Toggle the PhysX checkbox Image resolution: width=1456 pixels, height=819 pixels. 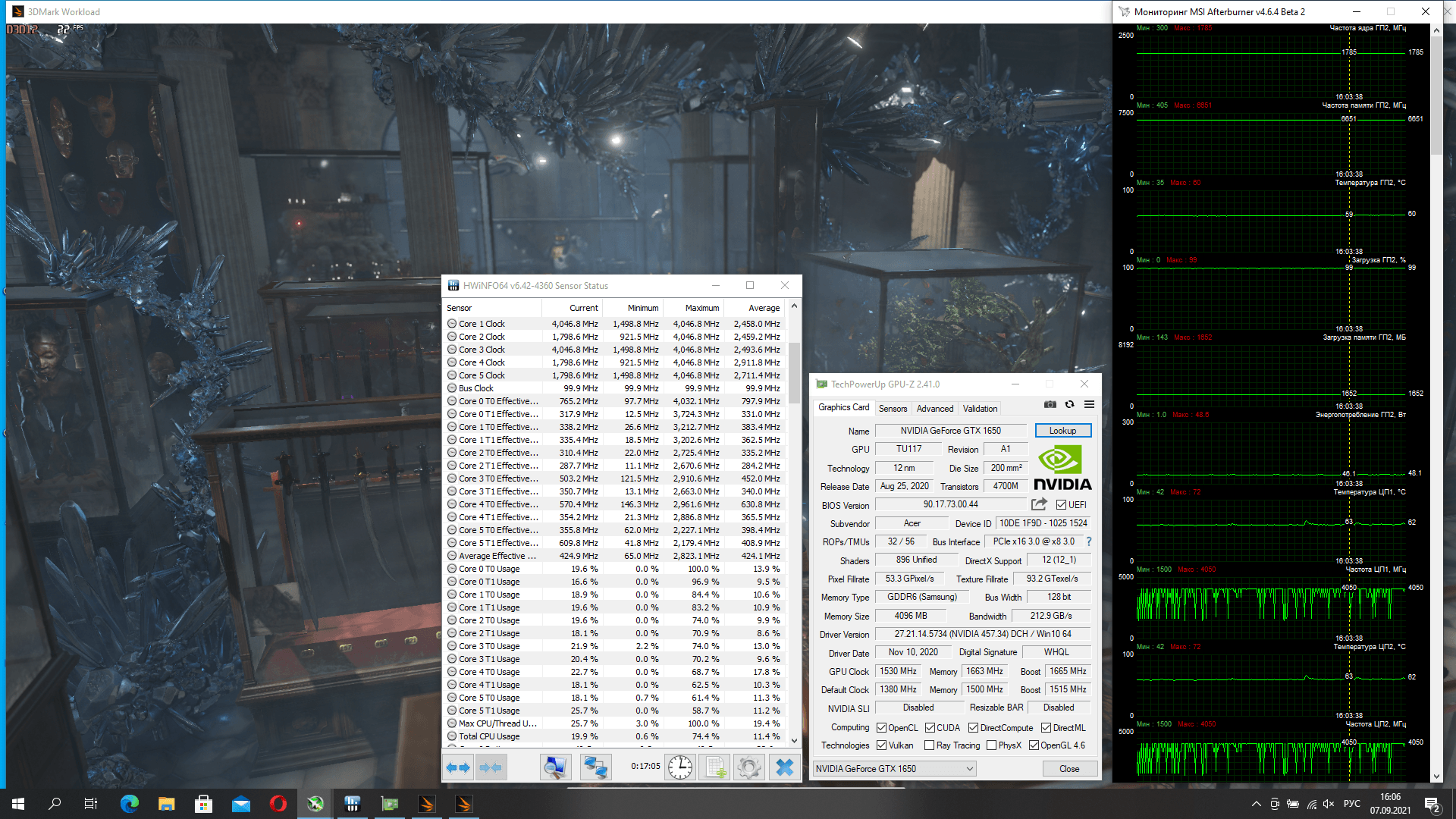click(x=991, y=745)
